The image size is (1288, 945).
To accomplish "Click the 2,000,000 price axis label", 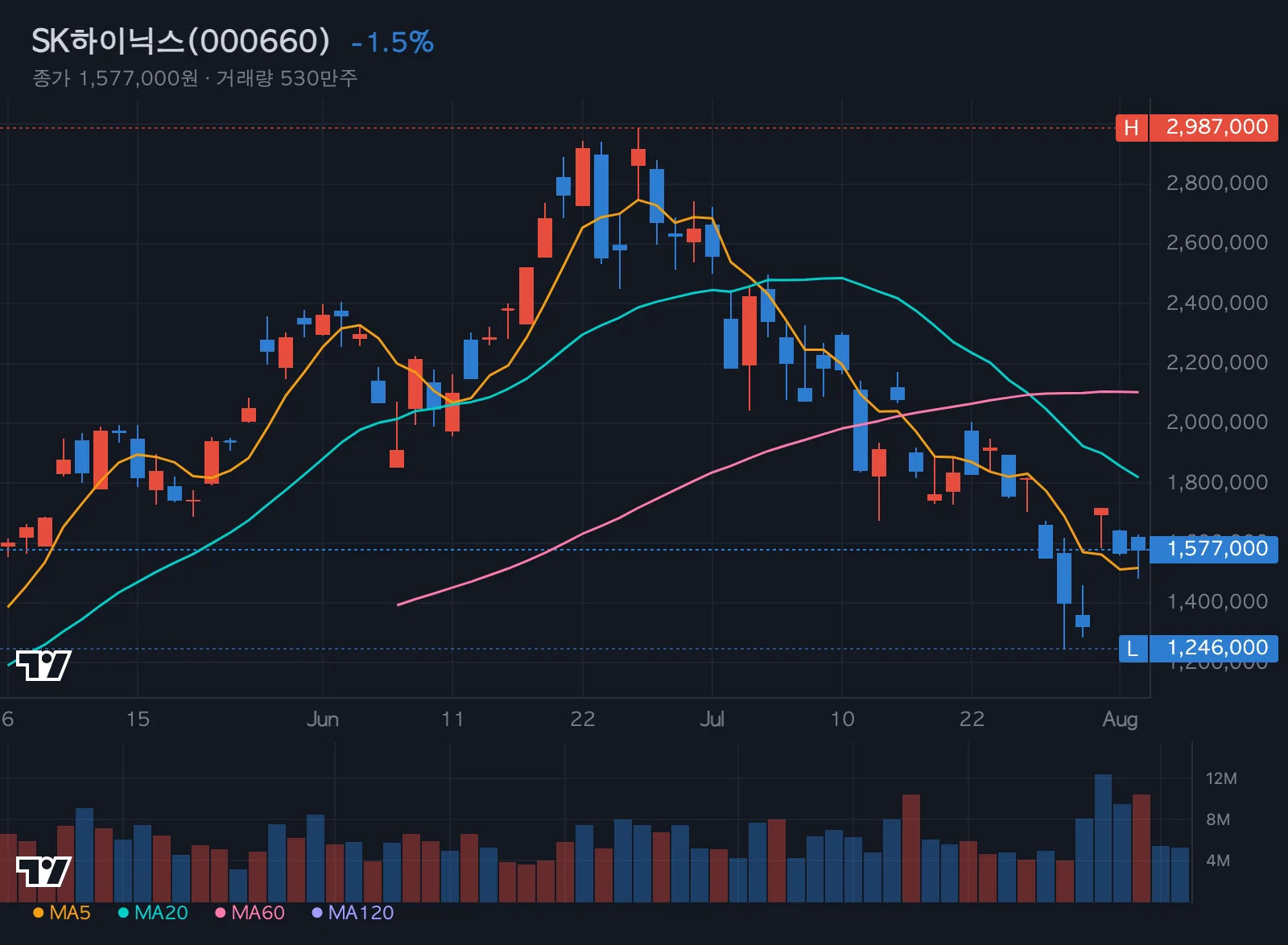I will (x=1217, y=423).
